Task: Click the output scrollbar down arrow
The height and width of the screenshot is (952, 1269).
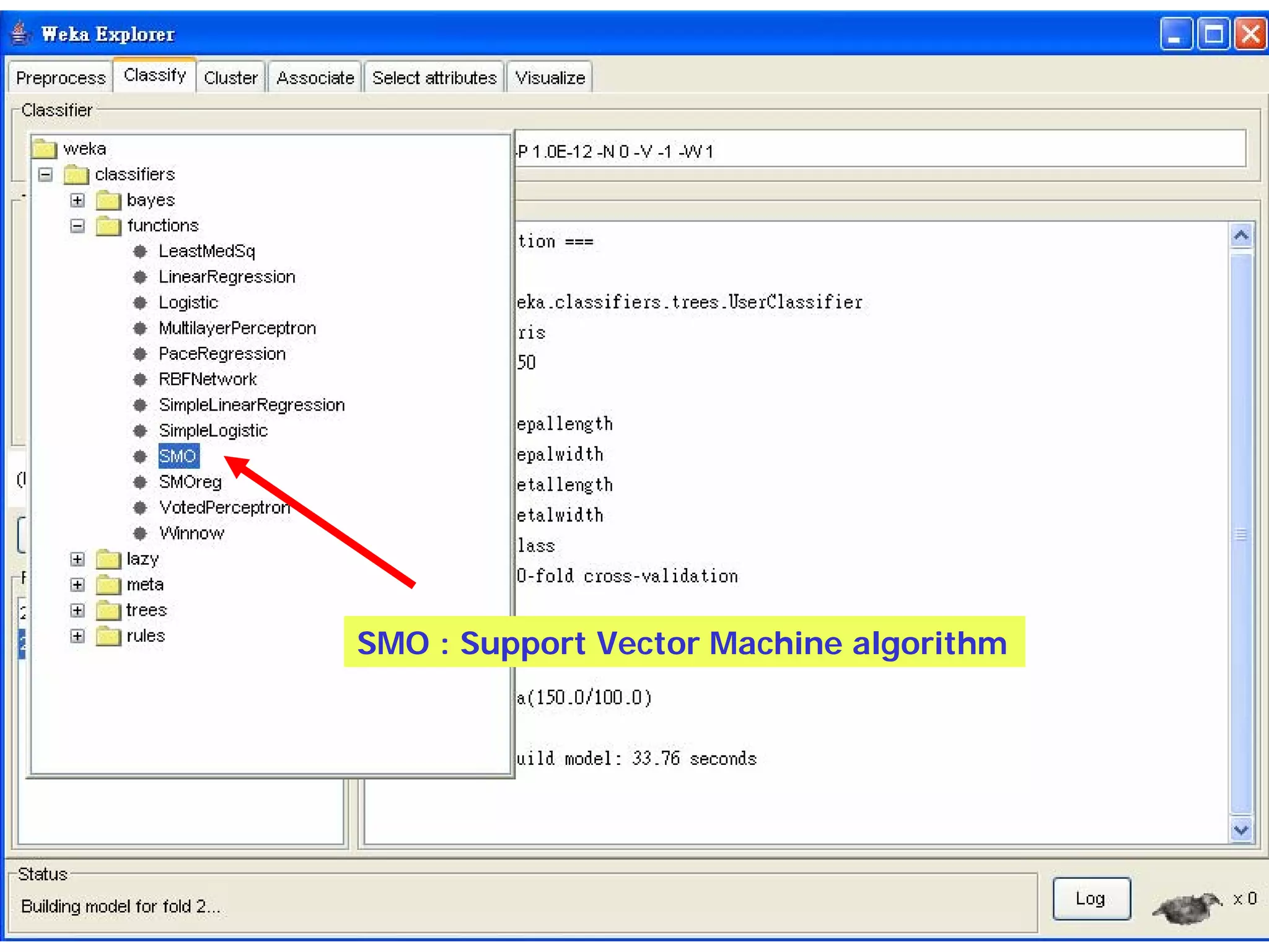Action: pyautogui.click(x=1241, y=830)
